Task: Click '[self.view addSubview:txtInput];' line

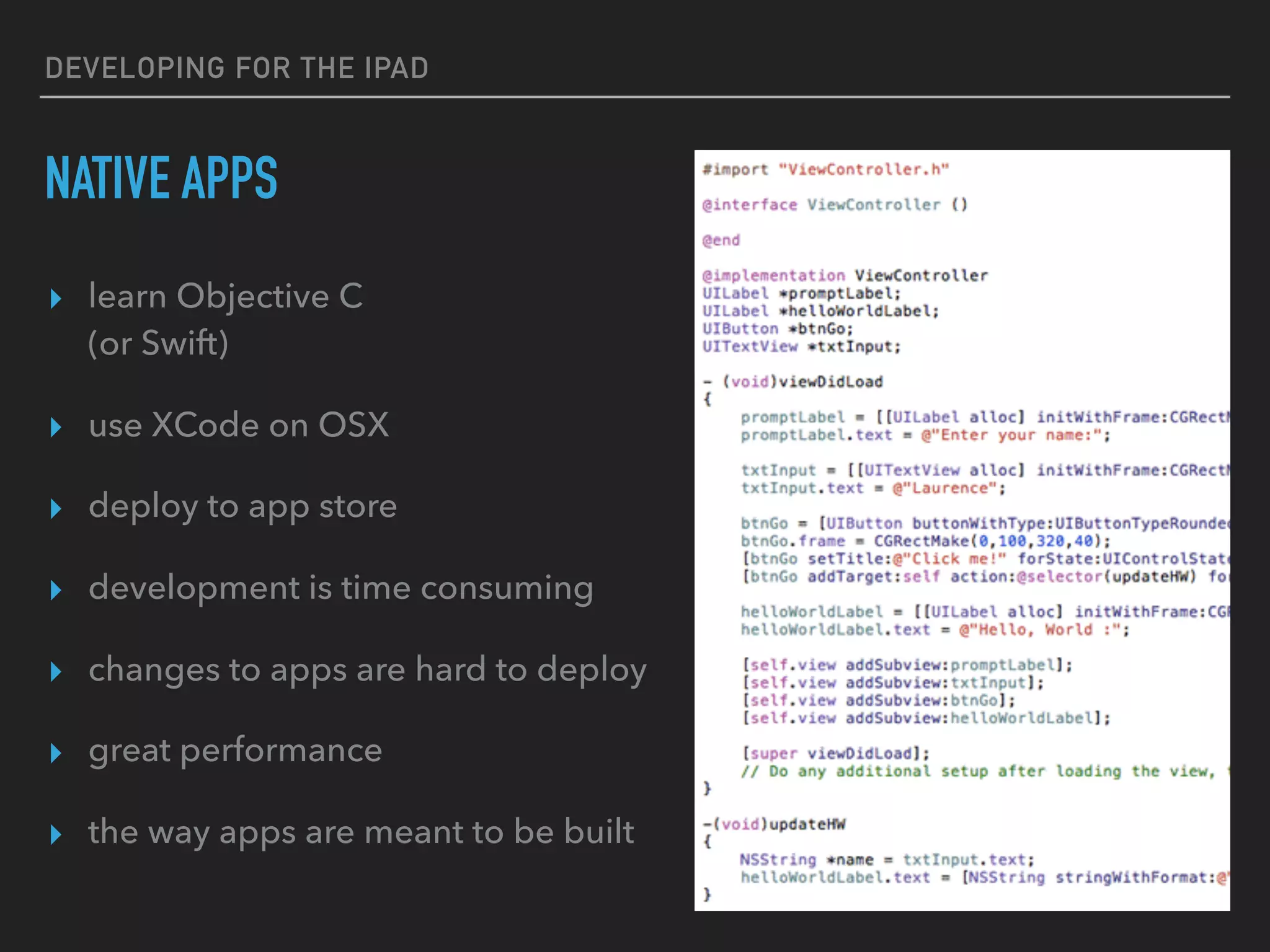Action: click(892, 683)
